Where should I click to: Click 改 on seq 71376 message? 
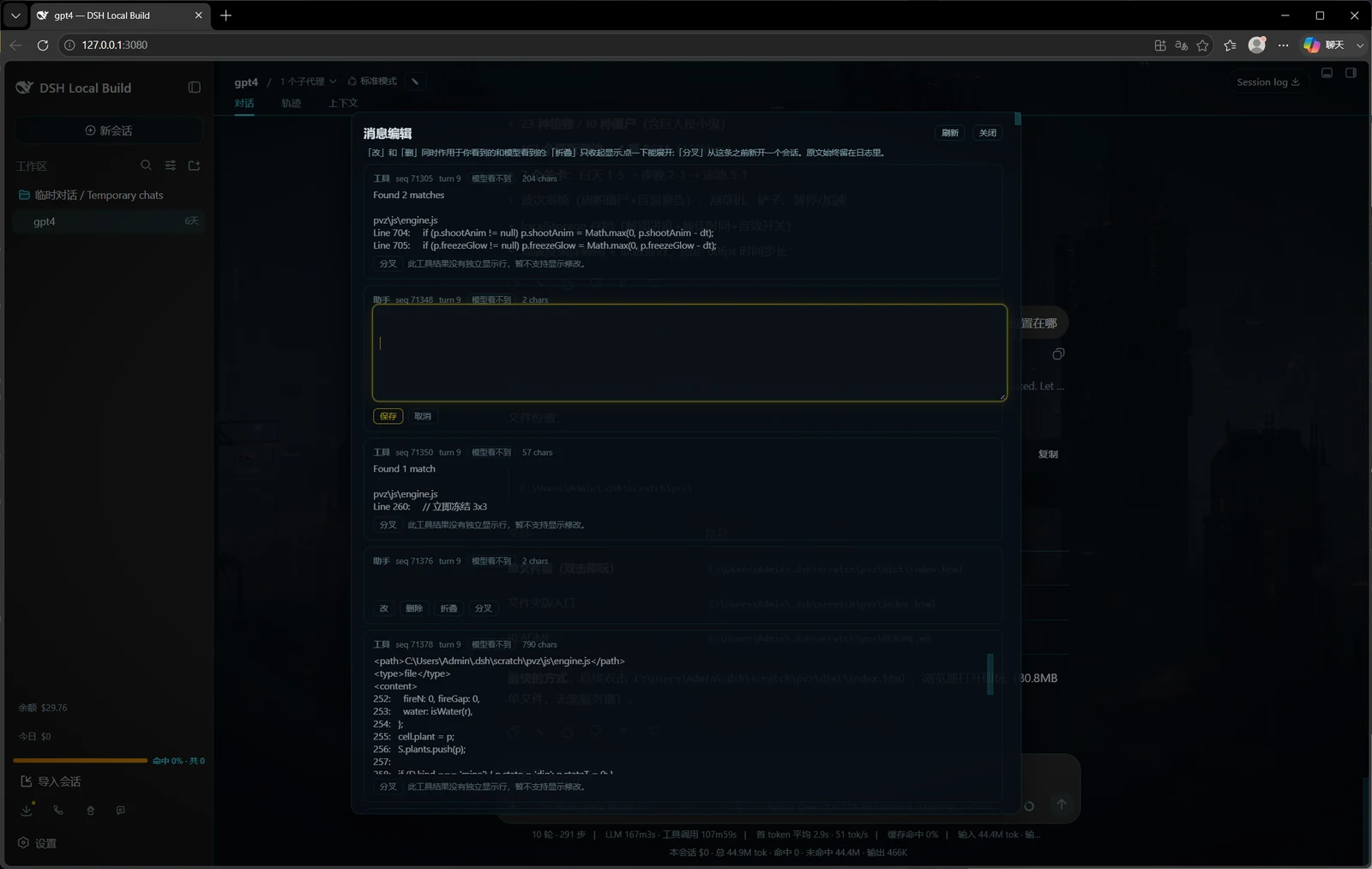click(384, 608)
